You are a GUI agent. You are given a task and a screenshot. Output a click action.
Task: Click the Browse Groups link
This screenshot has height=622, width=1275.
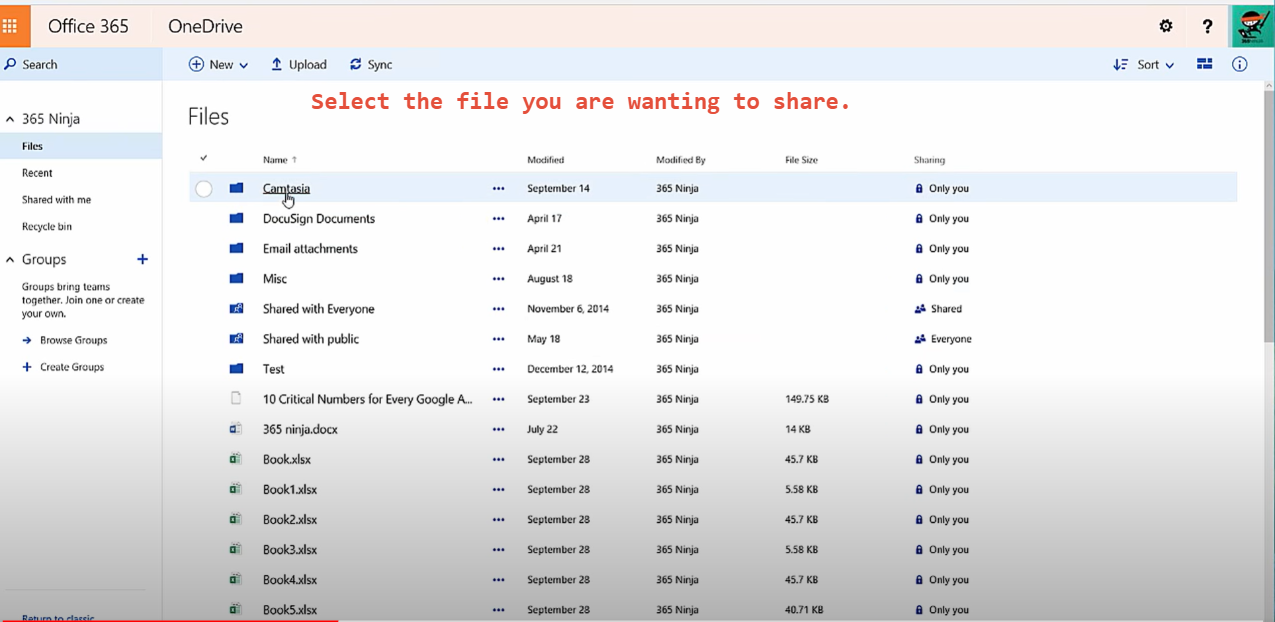tap(65, 340)
